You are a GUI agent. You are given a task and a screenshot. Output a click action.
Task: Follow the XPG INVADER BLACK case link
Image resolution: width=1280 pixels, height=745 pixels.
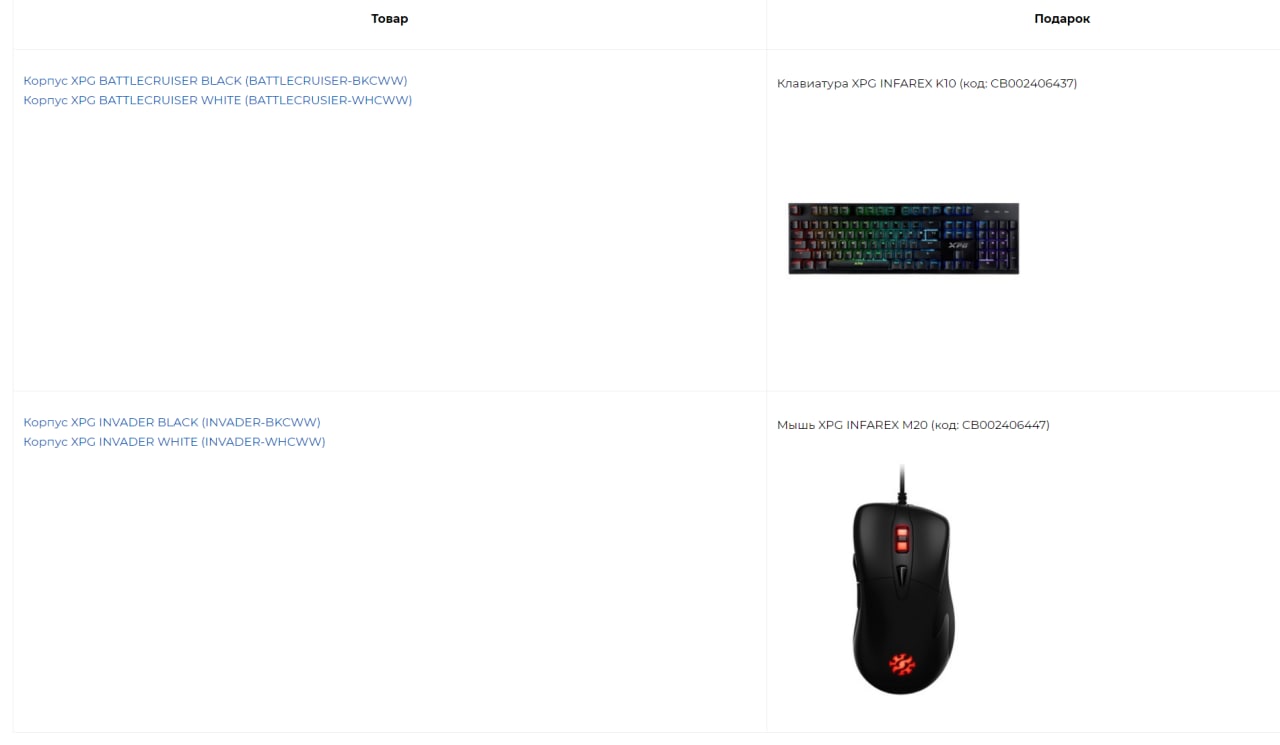pyautogui.click(x=172, y=422)
